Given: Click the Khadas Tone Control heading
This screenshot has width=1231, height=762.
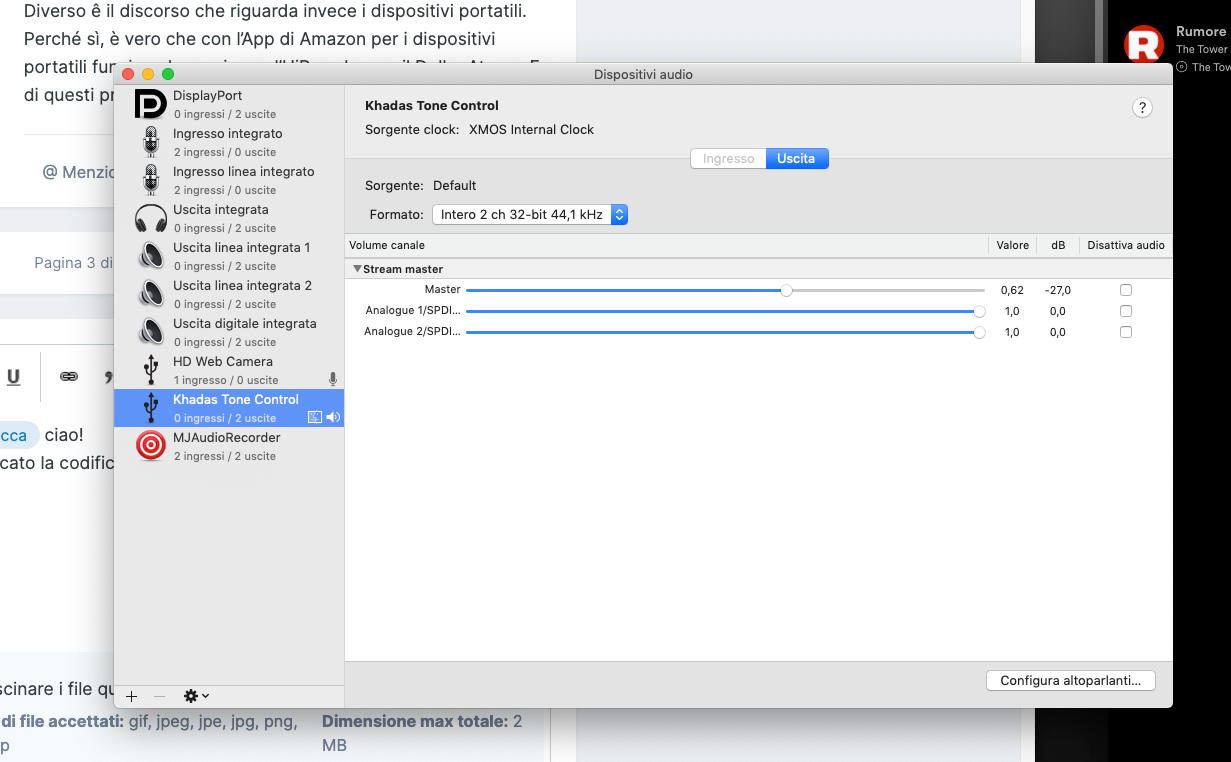Looking at the screenshot, I should 432,105.
